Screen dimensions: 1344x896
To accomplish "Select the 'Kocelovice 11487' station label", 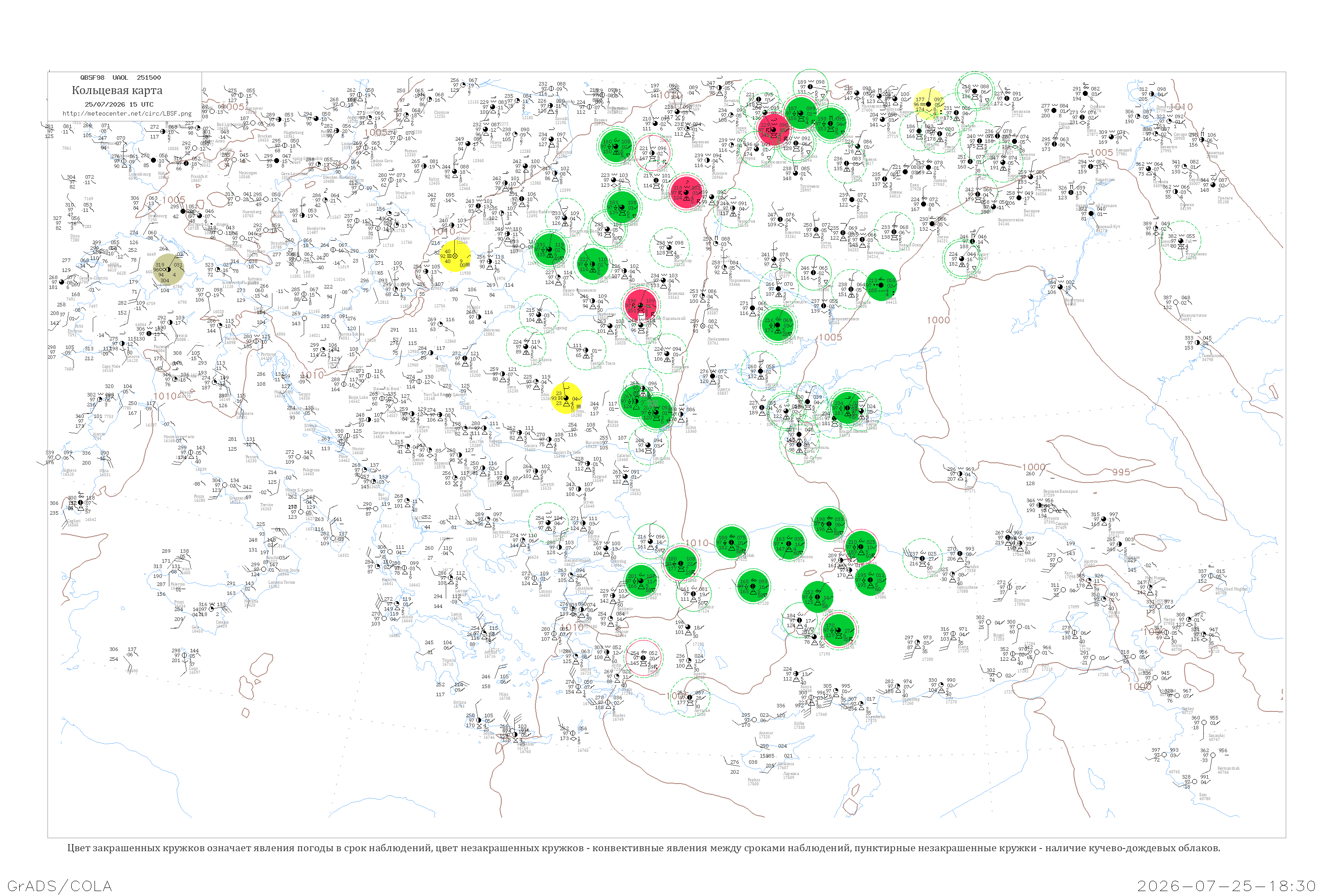I will tap(316, 230).
